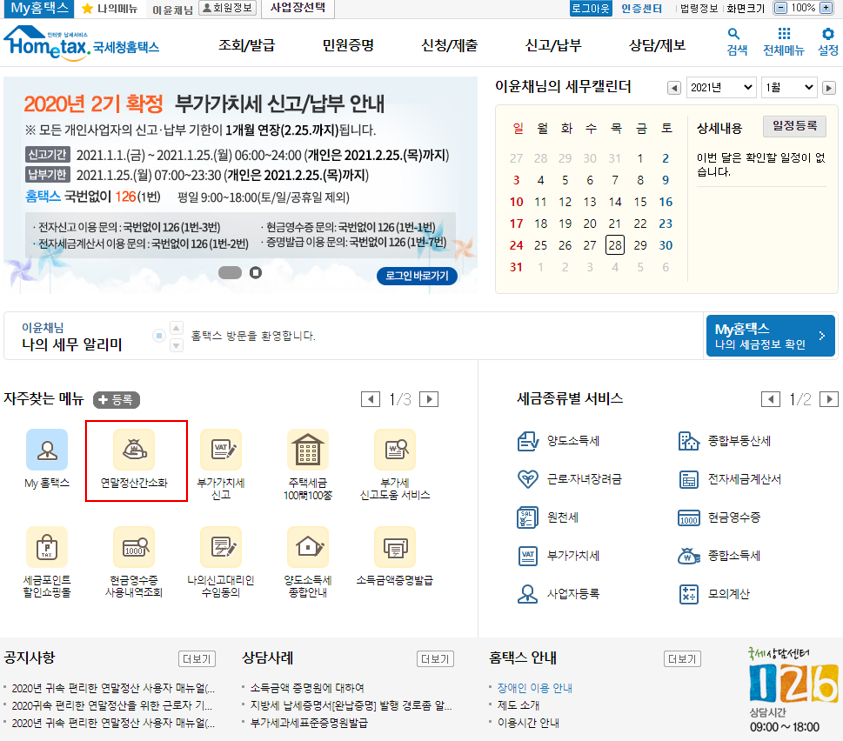
Task: Click 로그인바로가기 button
Action: coord(417,275)
